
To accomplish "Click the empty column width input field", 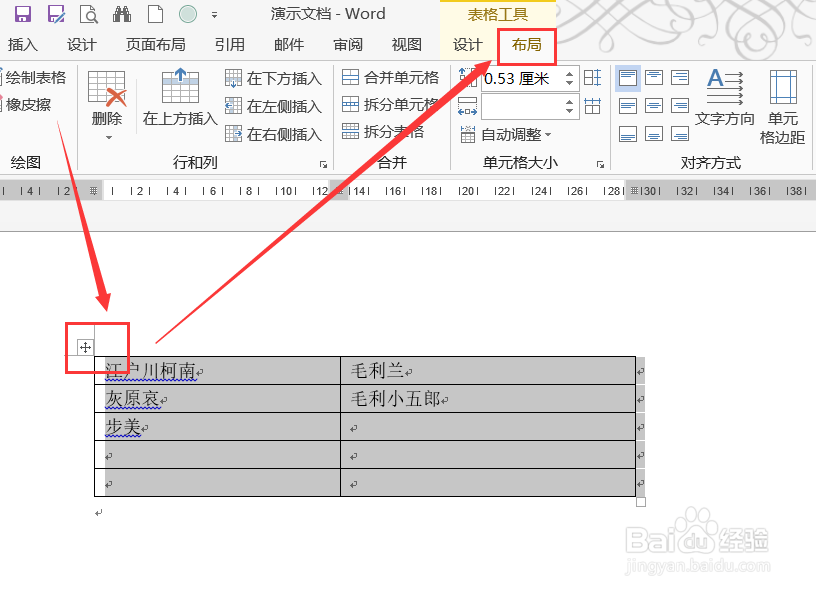I will [x=522, y=107].
